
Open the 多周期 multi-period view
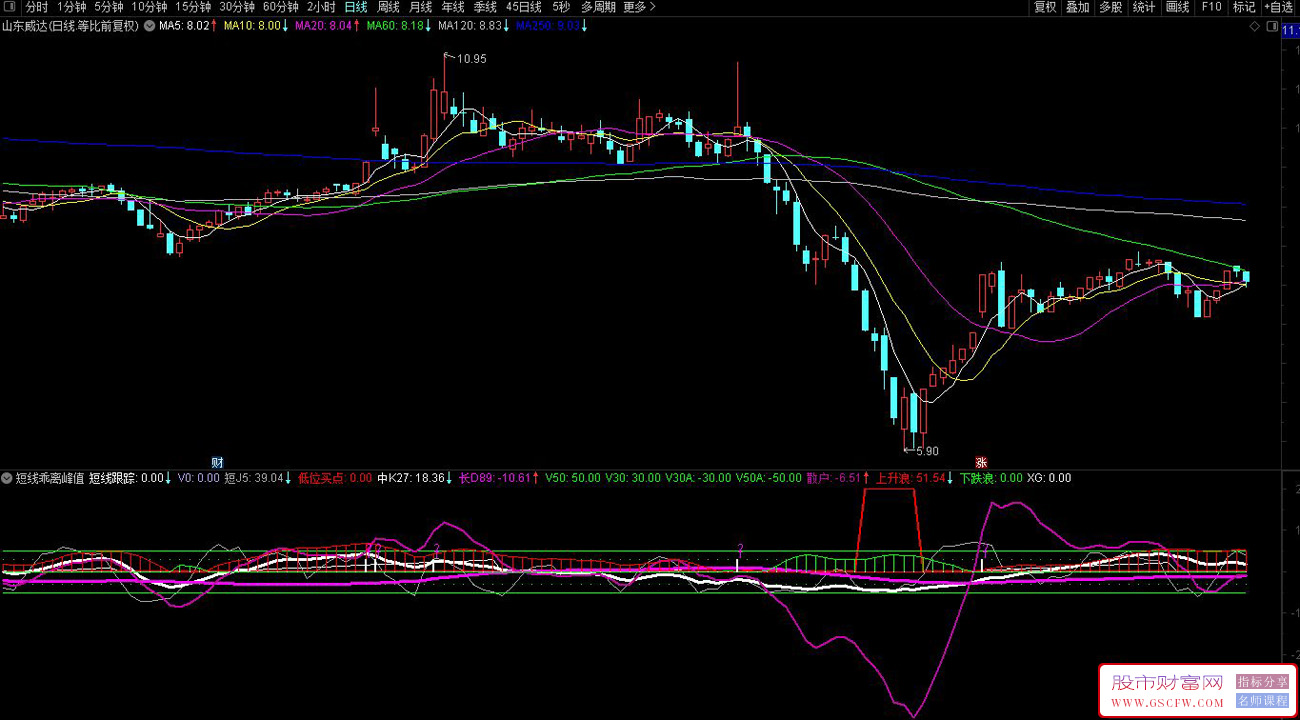pos(599,7)
